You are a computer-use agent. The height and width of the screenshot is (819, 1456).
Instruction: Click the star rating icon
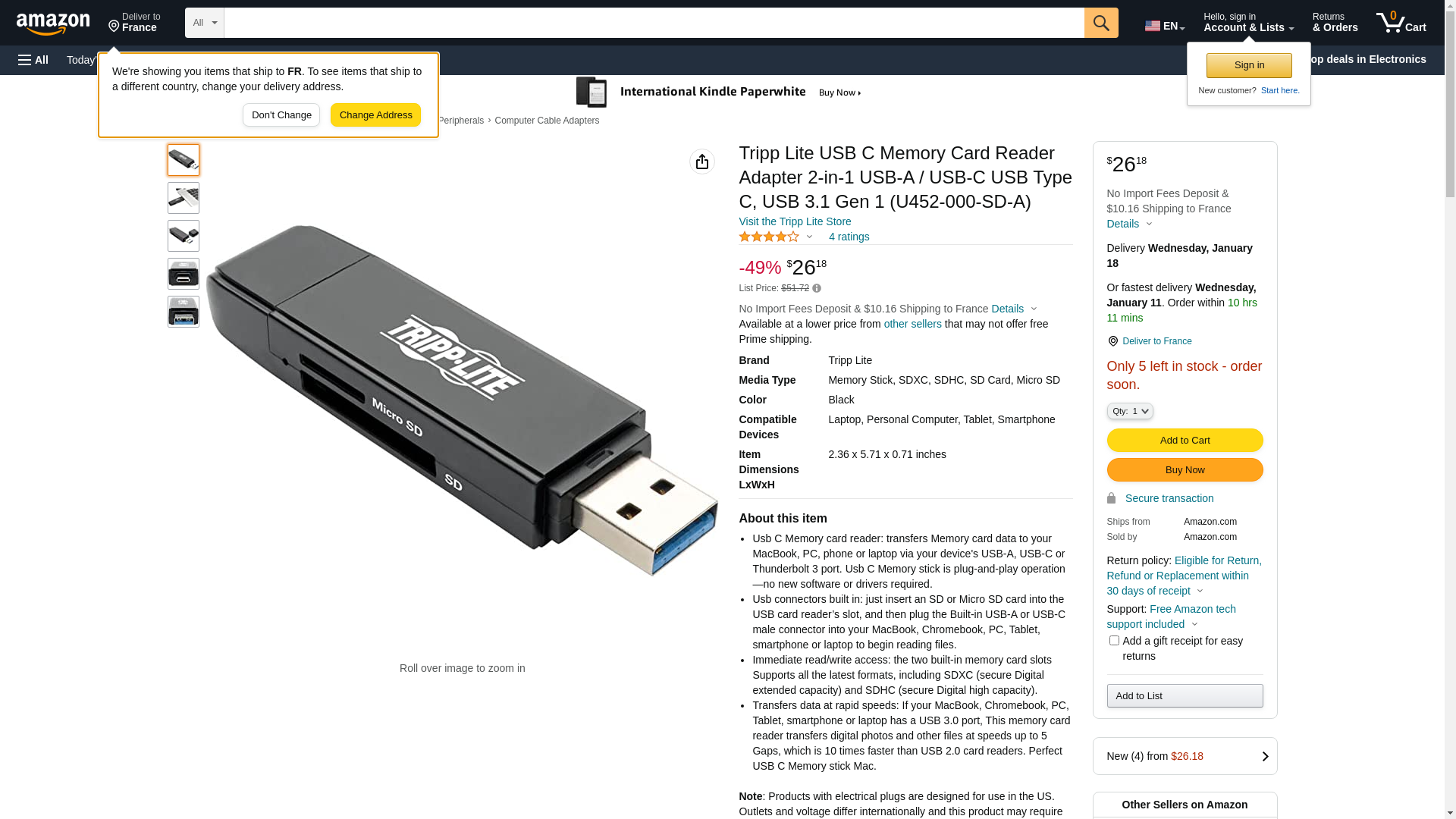click(769, 237)
